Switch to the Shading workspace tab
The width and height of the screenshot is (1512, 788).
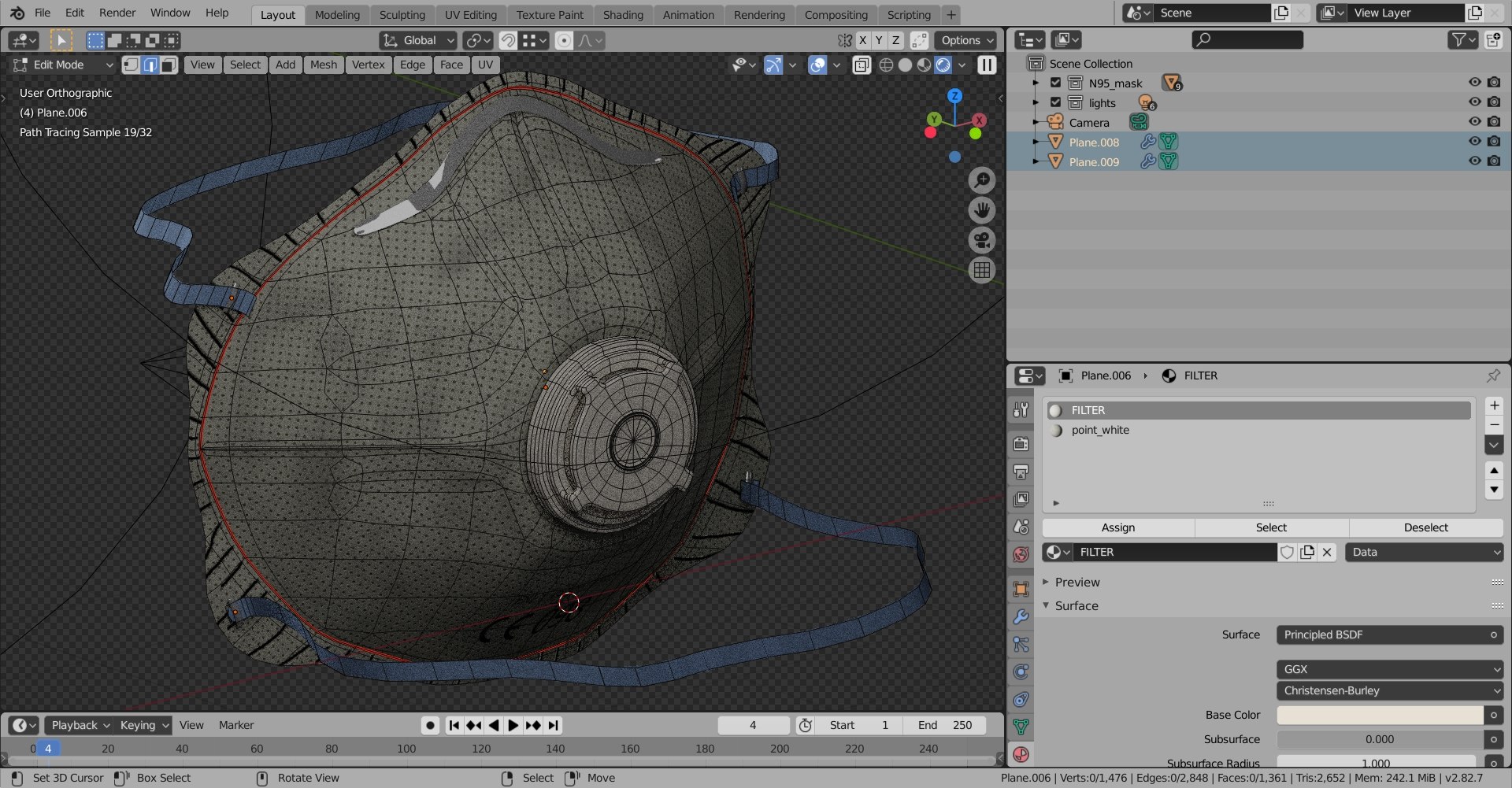[623, 14]
